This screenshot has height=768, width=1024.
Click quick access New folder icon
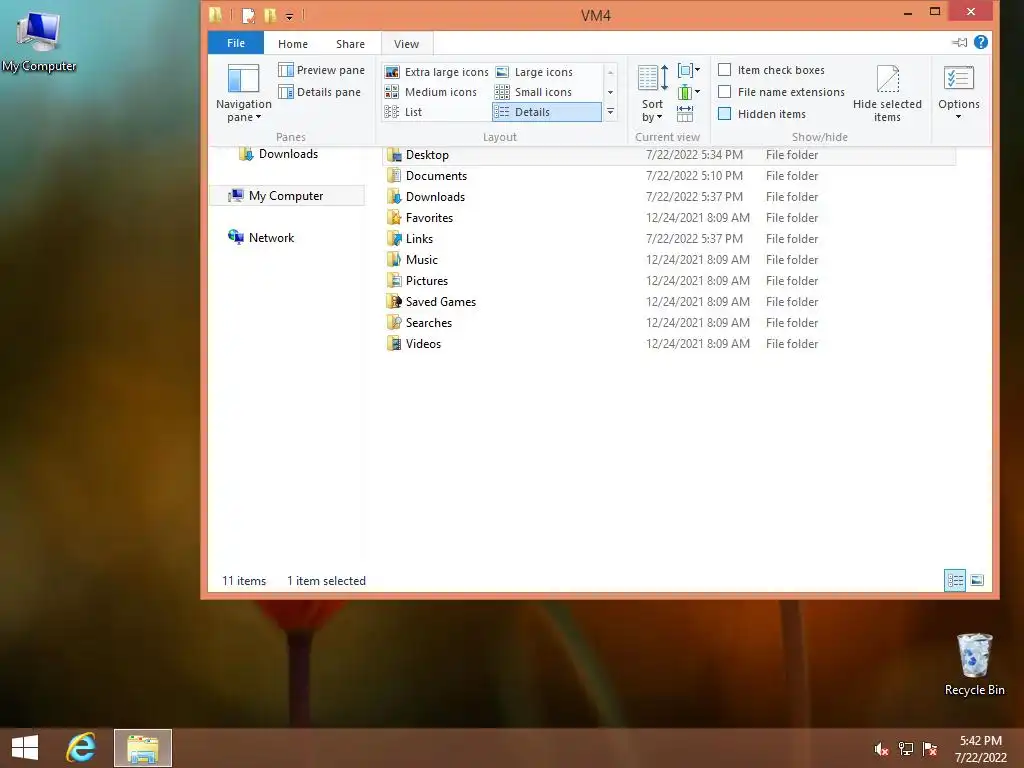pyautogui.click(x=270, y=15)
